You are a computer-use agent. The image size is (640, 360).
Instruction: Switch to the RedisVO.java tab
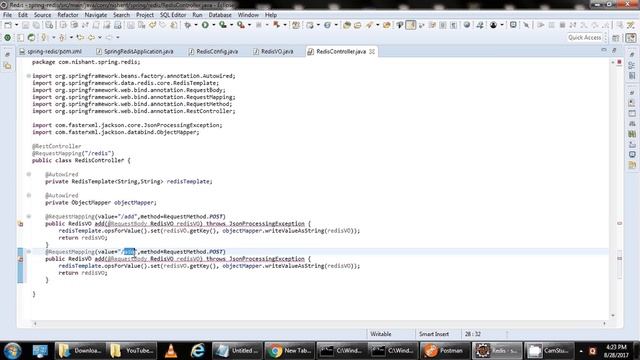point(273,51)
